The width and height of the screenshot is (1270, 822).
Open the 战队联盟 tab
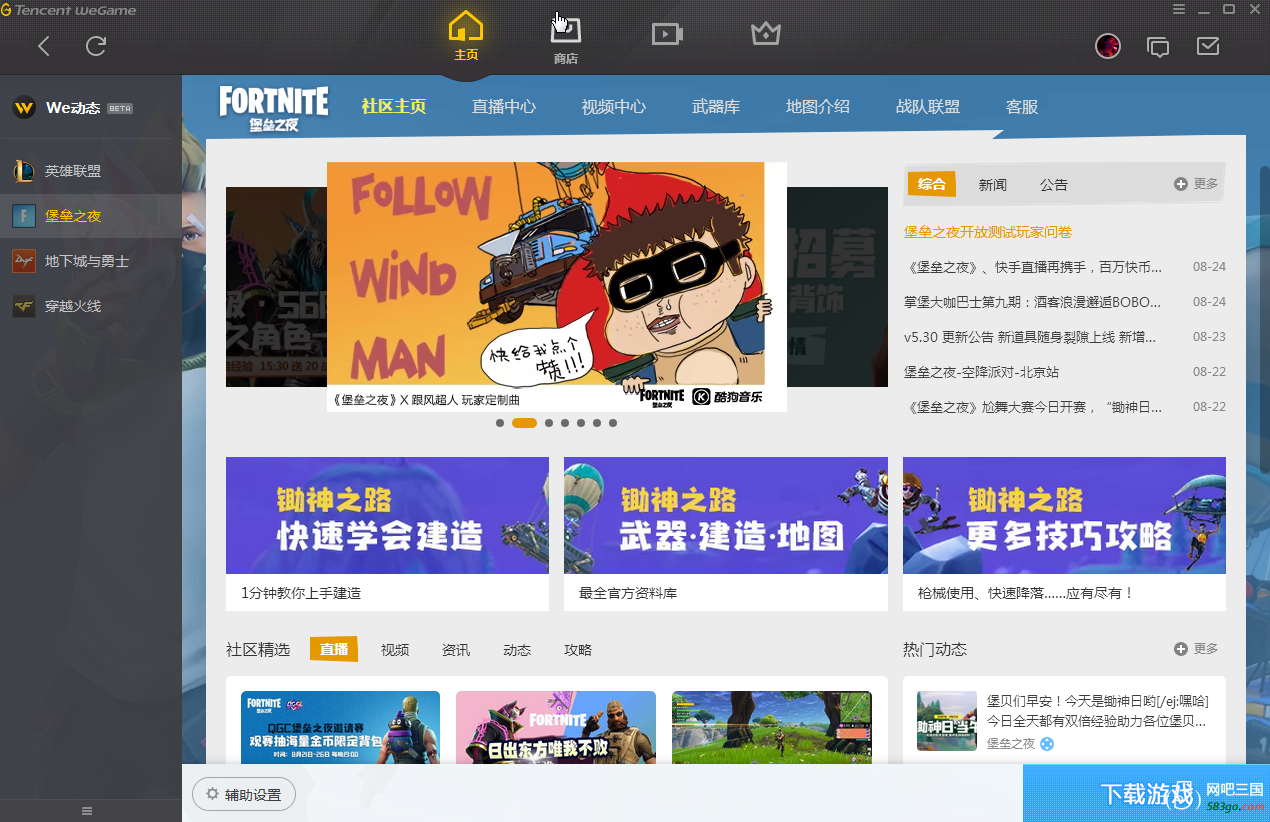(x=928, y=106)
